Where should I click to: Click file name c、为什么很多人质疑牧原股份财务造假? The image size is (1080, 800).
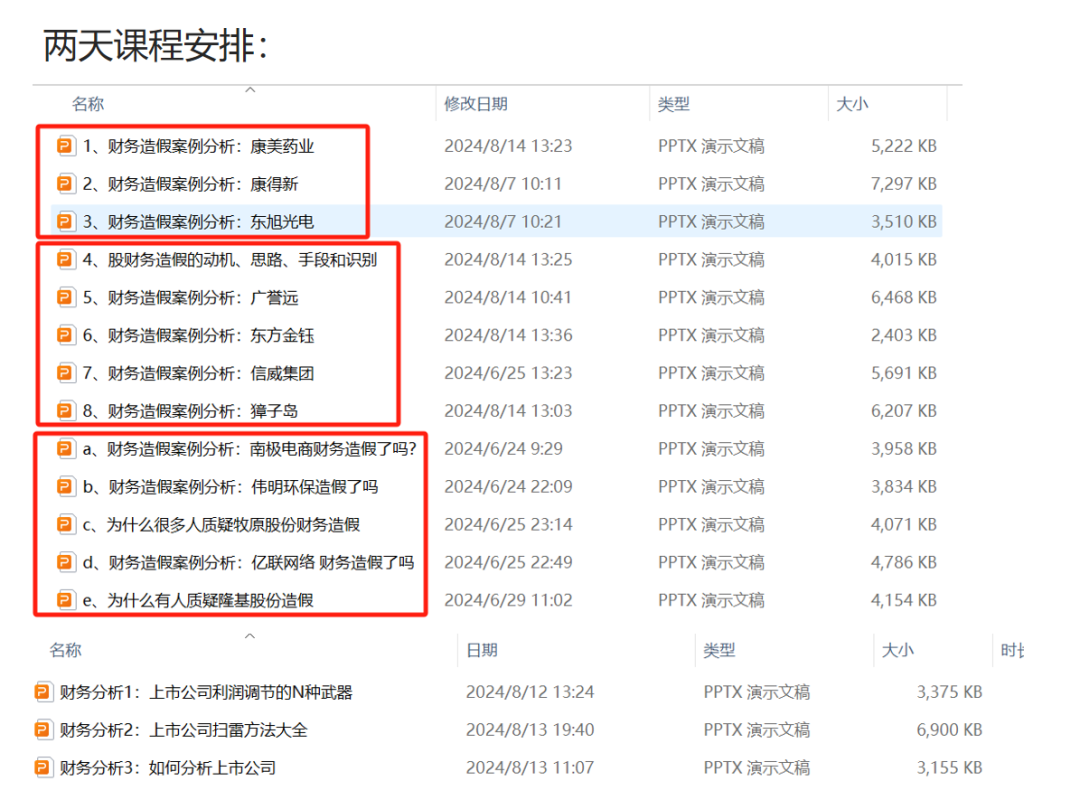[221, 525]
